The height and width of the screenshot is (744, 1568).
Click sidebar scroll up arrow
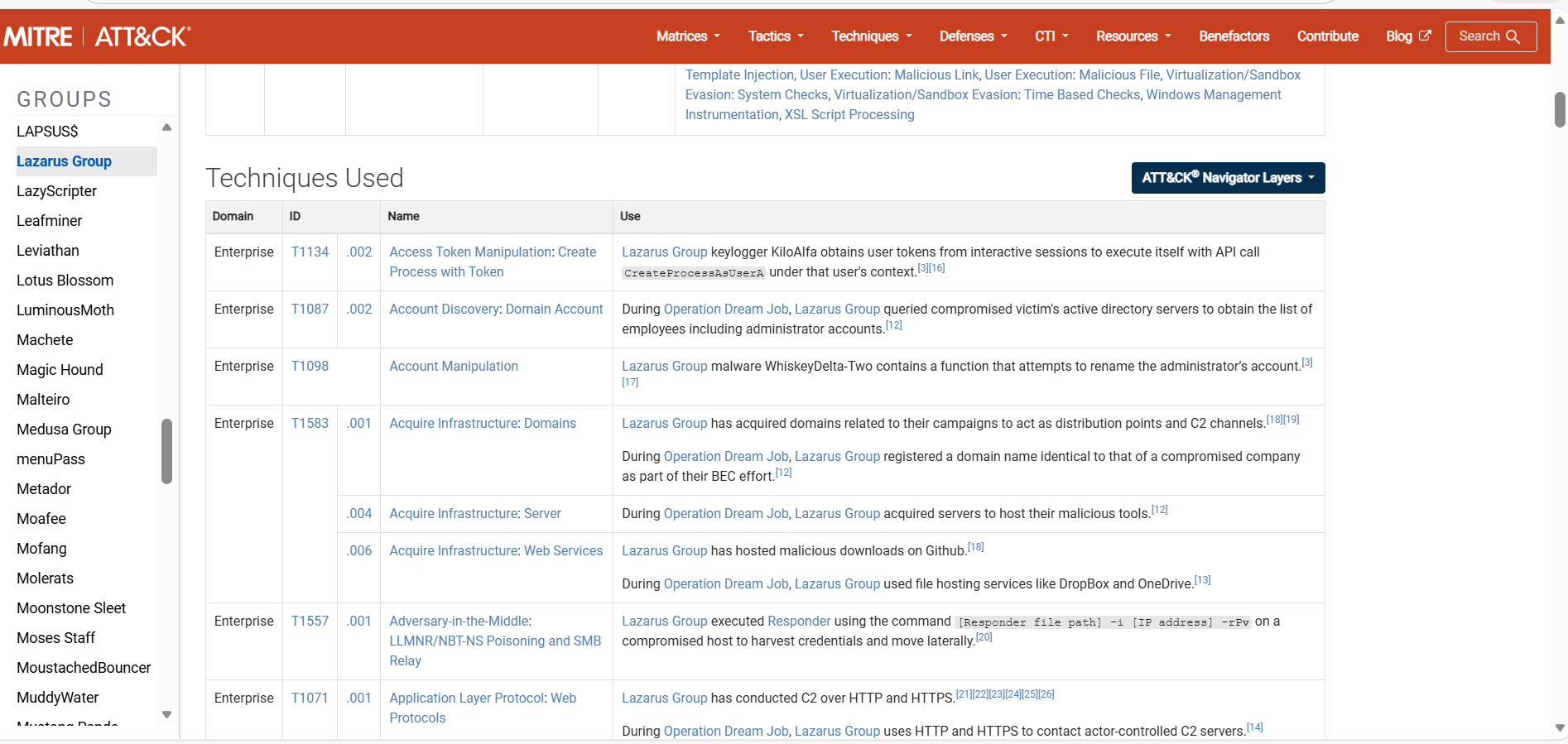(x=166, y=127)
